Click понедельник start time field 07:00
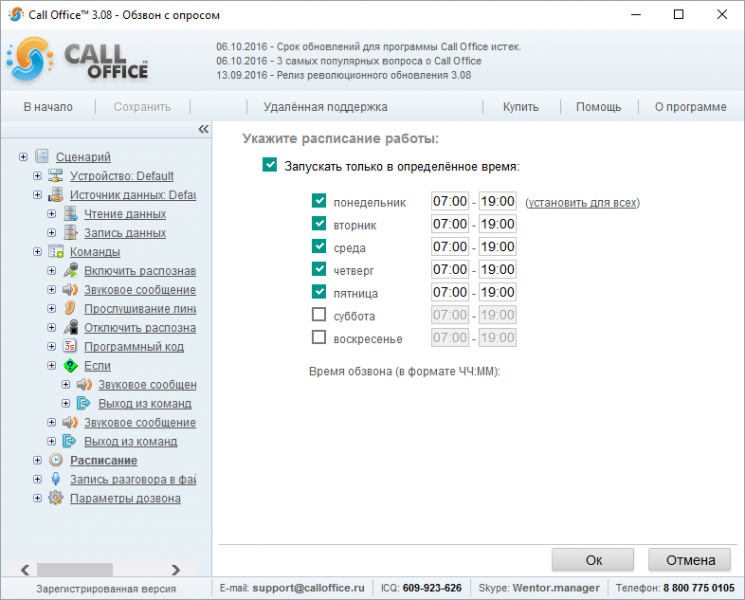Viewport: 745px width, 600px height. pos(450,201)
